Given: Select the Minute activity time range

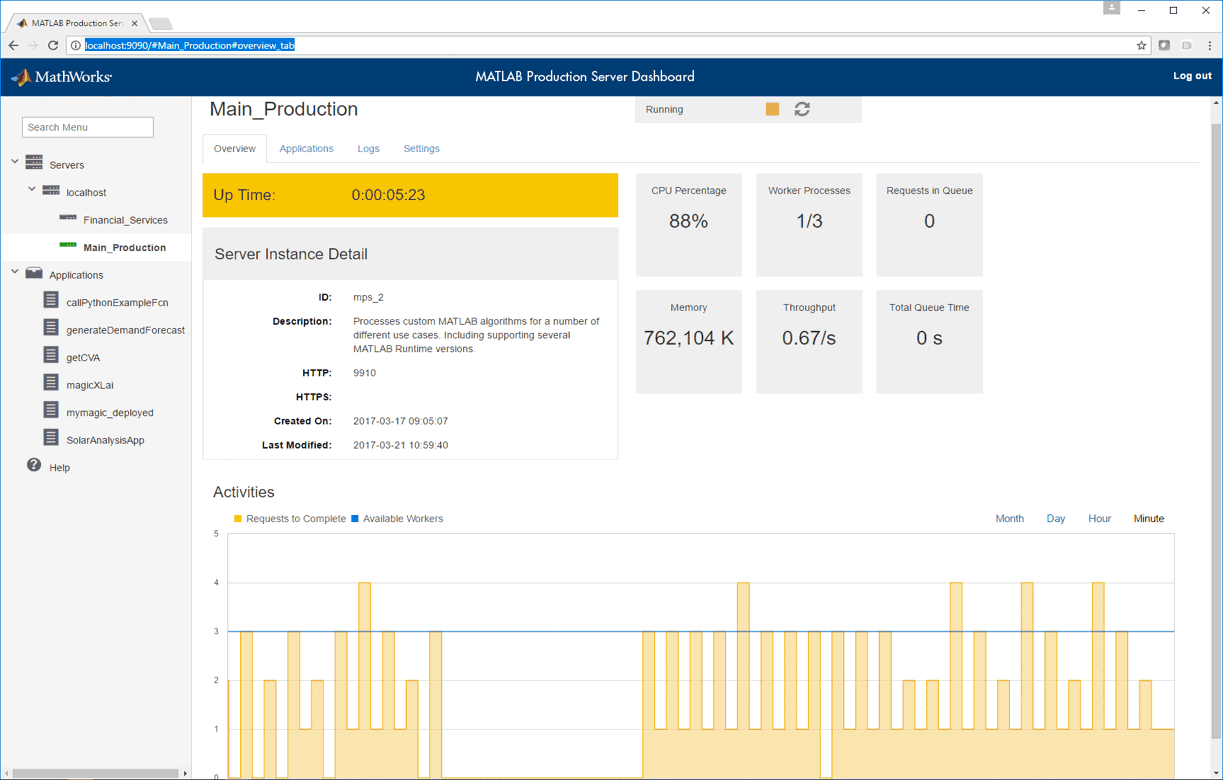Looking at the screenshot, I should click(x=1148, y=519).
